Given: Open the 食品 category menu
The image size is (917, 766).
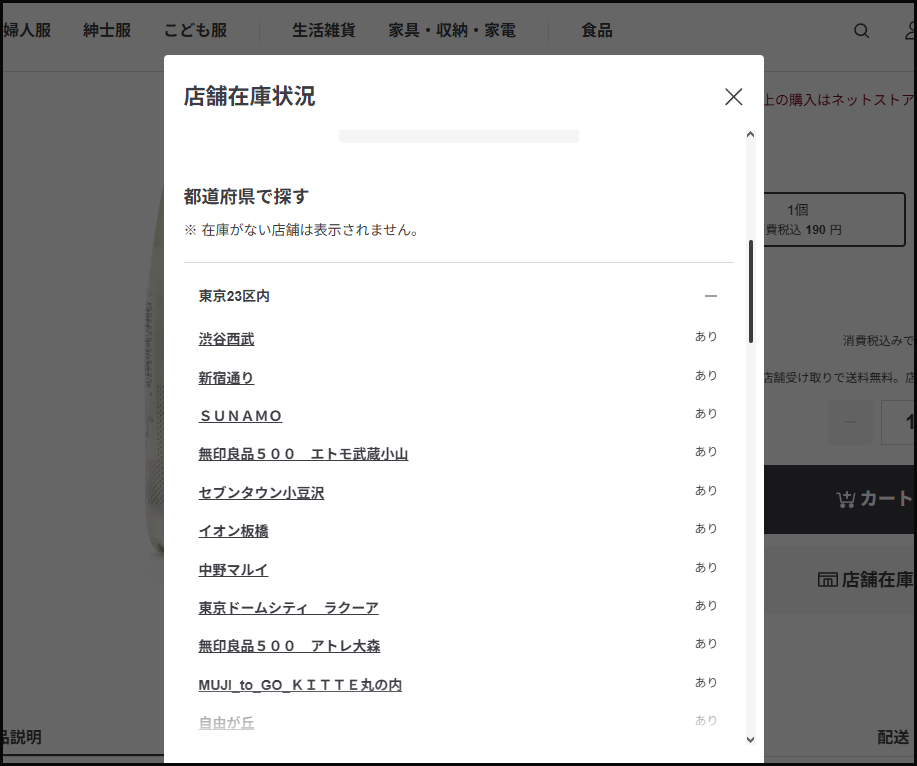Looking at the screenshot, I should [597, 31].
